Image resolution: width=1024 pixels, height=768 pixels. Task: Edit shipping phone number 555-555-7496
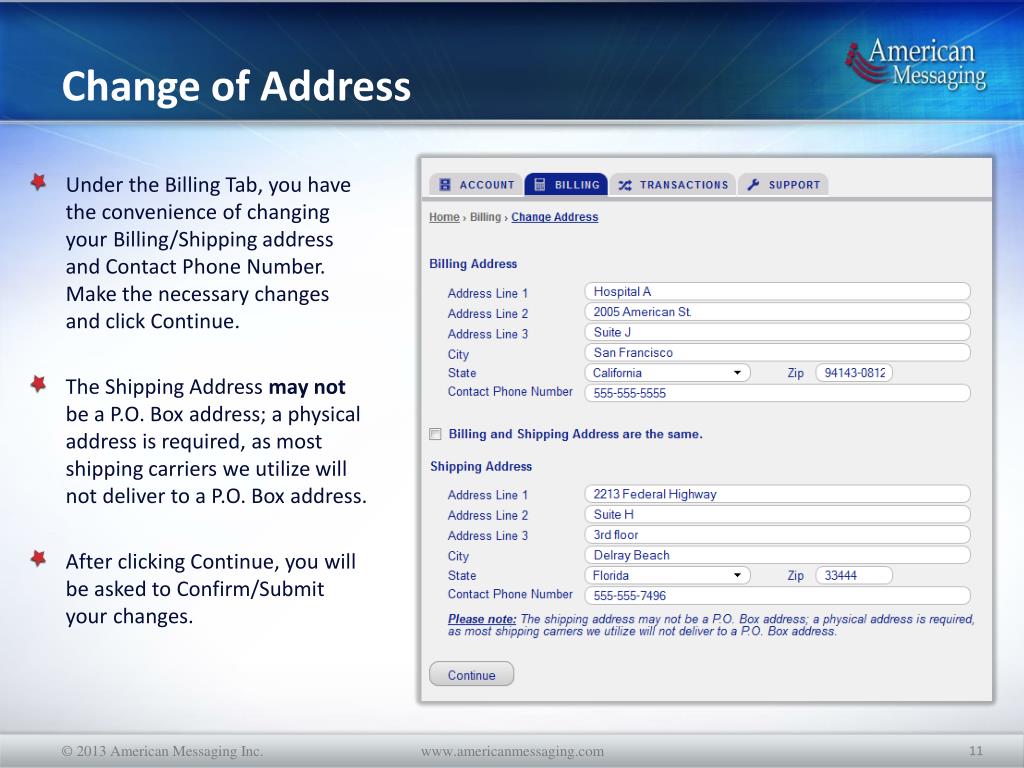pos(777,596)
